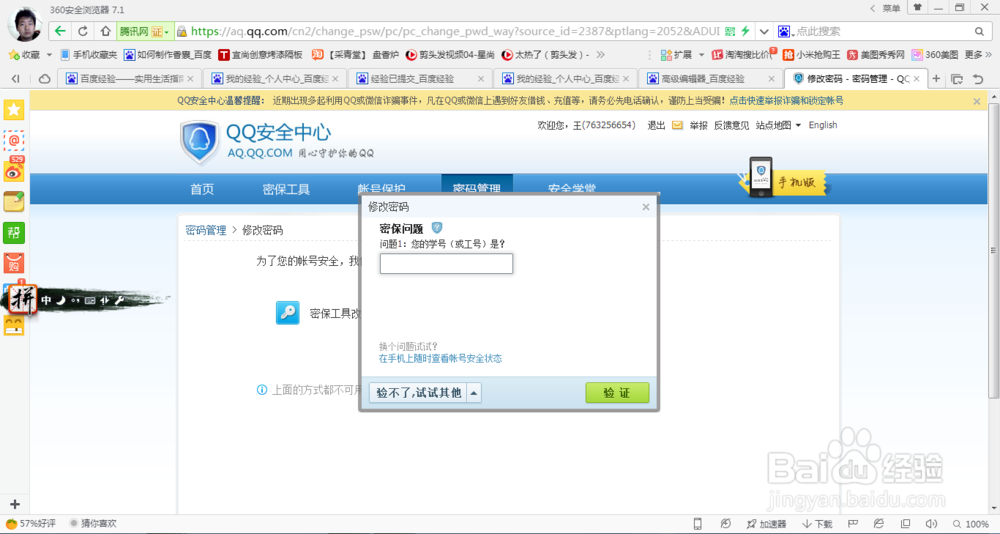The height and width of the screenshot is (534, 1000).
Task: Toggle the sound speaker icon in status bar
Action: pos(931,523)
